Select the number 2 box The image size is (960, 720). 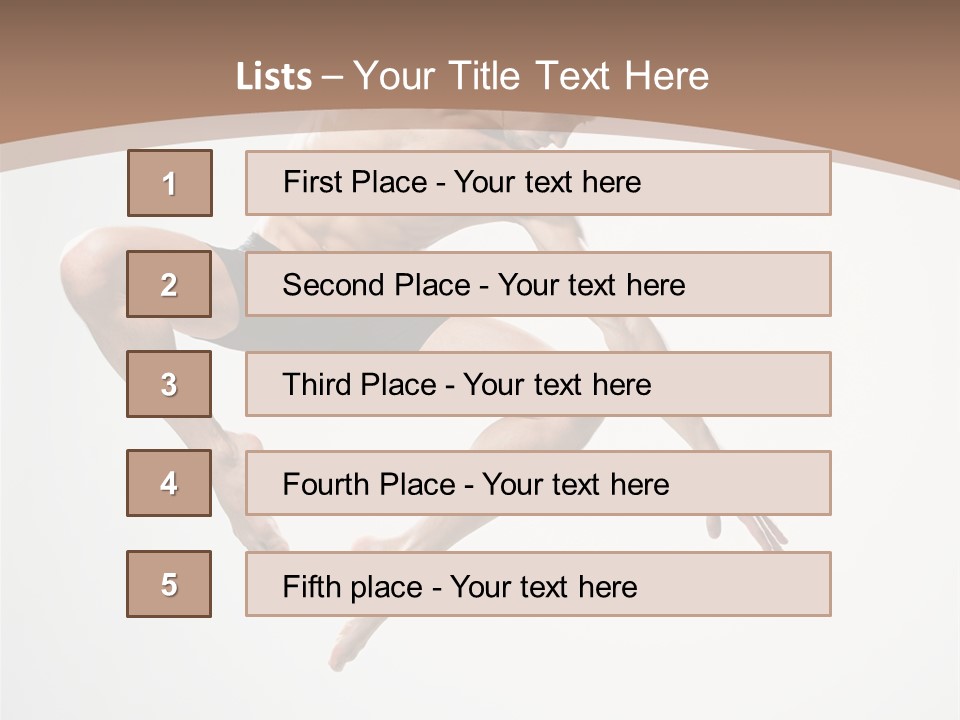169,284
